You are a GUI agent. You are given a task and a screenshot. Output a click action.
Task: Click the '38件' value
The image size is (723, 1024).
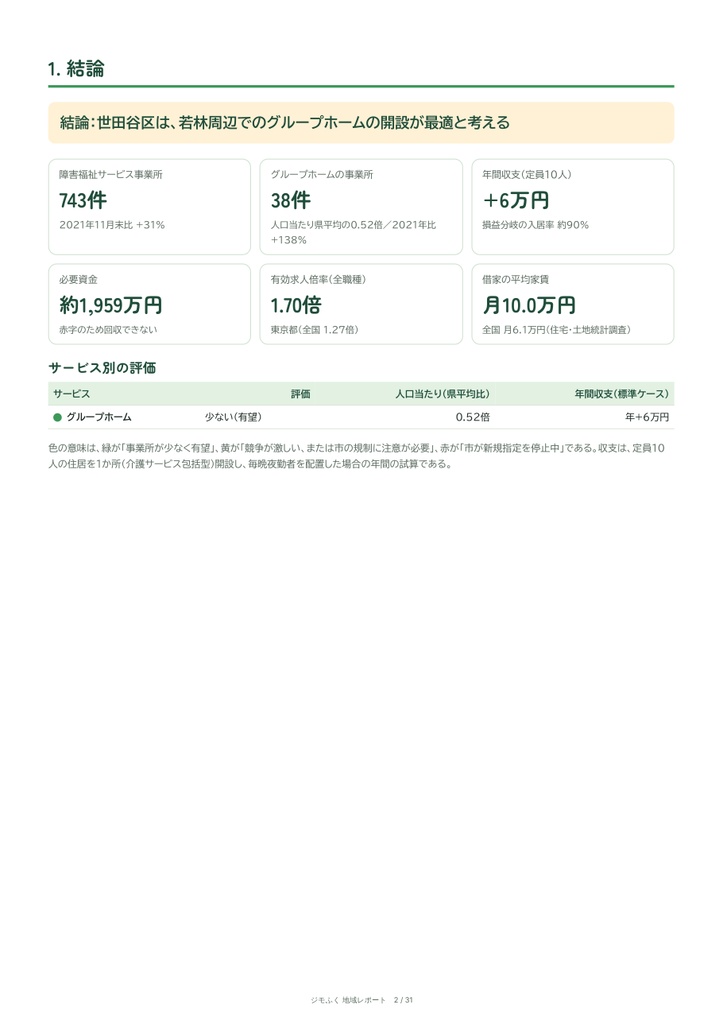point(291,200)
